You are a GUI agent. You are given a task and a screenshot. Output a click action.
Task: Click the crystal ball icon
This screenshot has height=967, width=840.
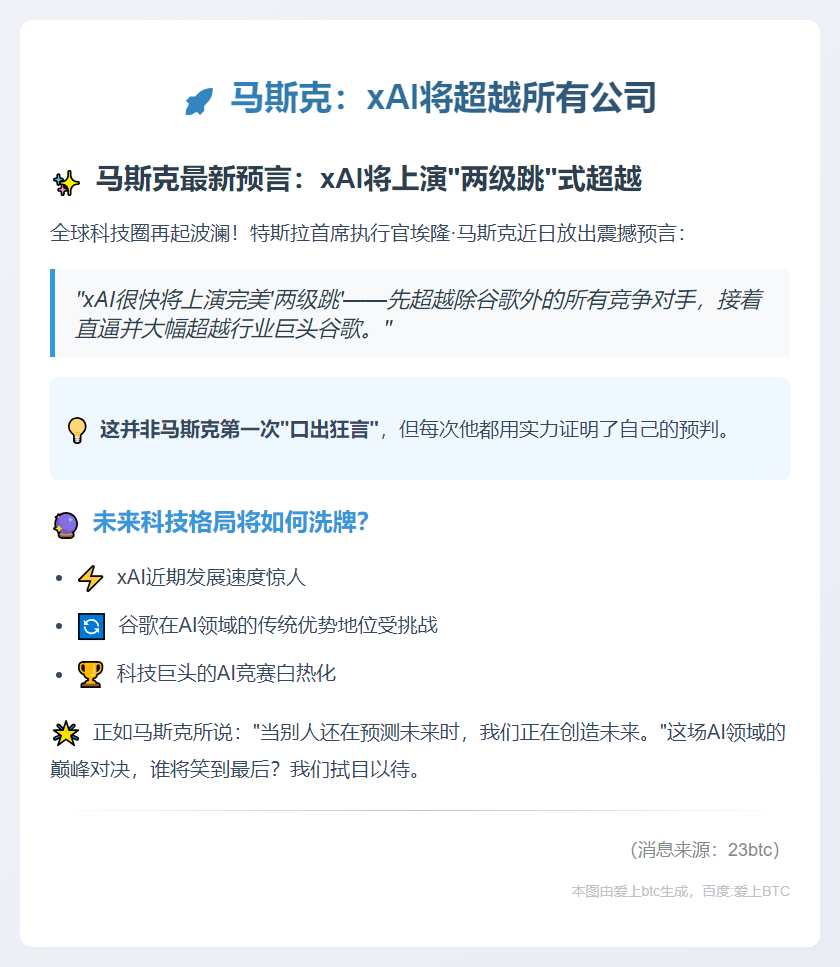coord(65,525)
